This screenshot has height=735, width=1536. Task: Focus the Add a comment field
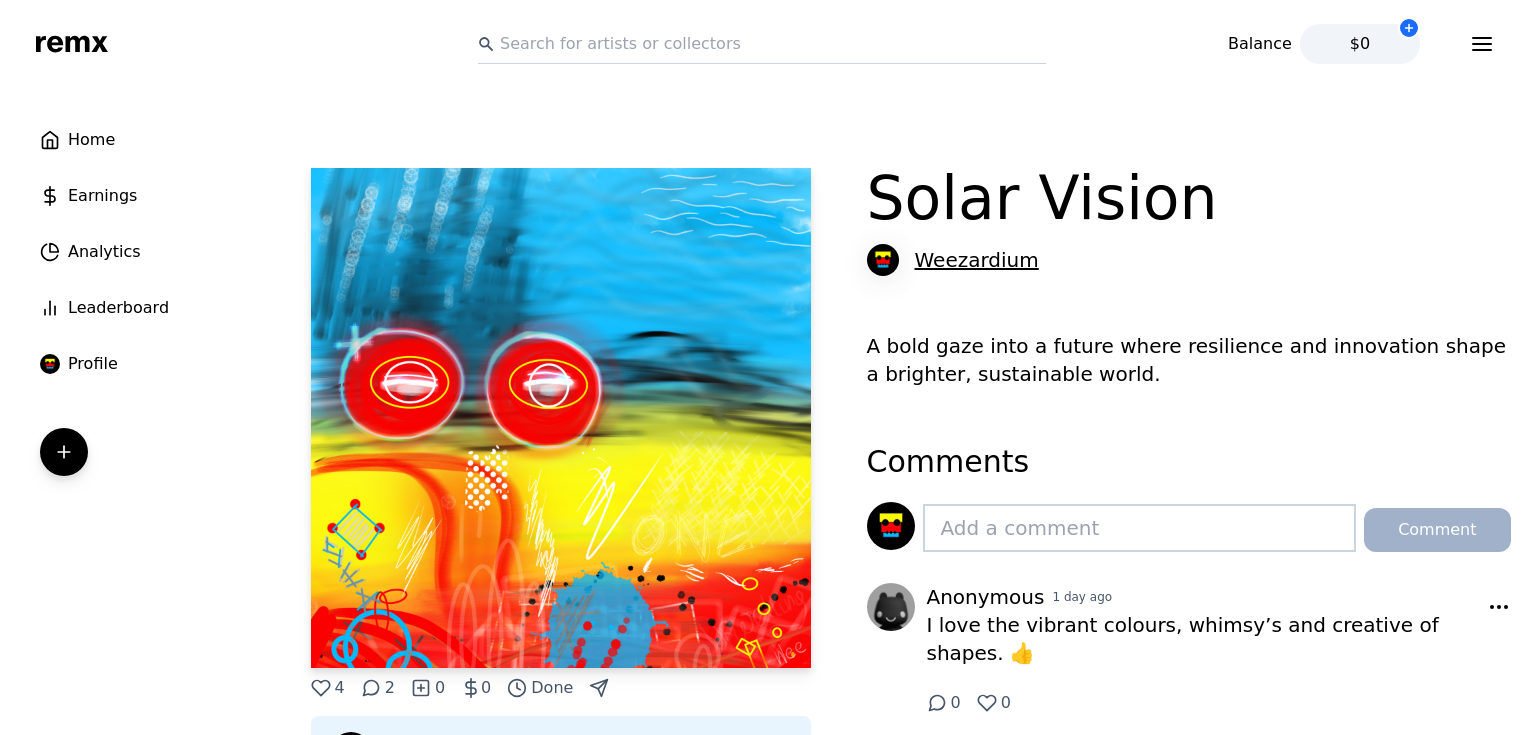[x=1138, y=528]
